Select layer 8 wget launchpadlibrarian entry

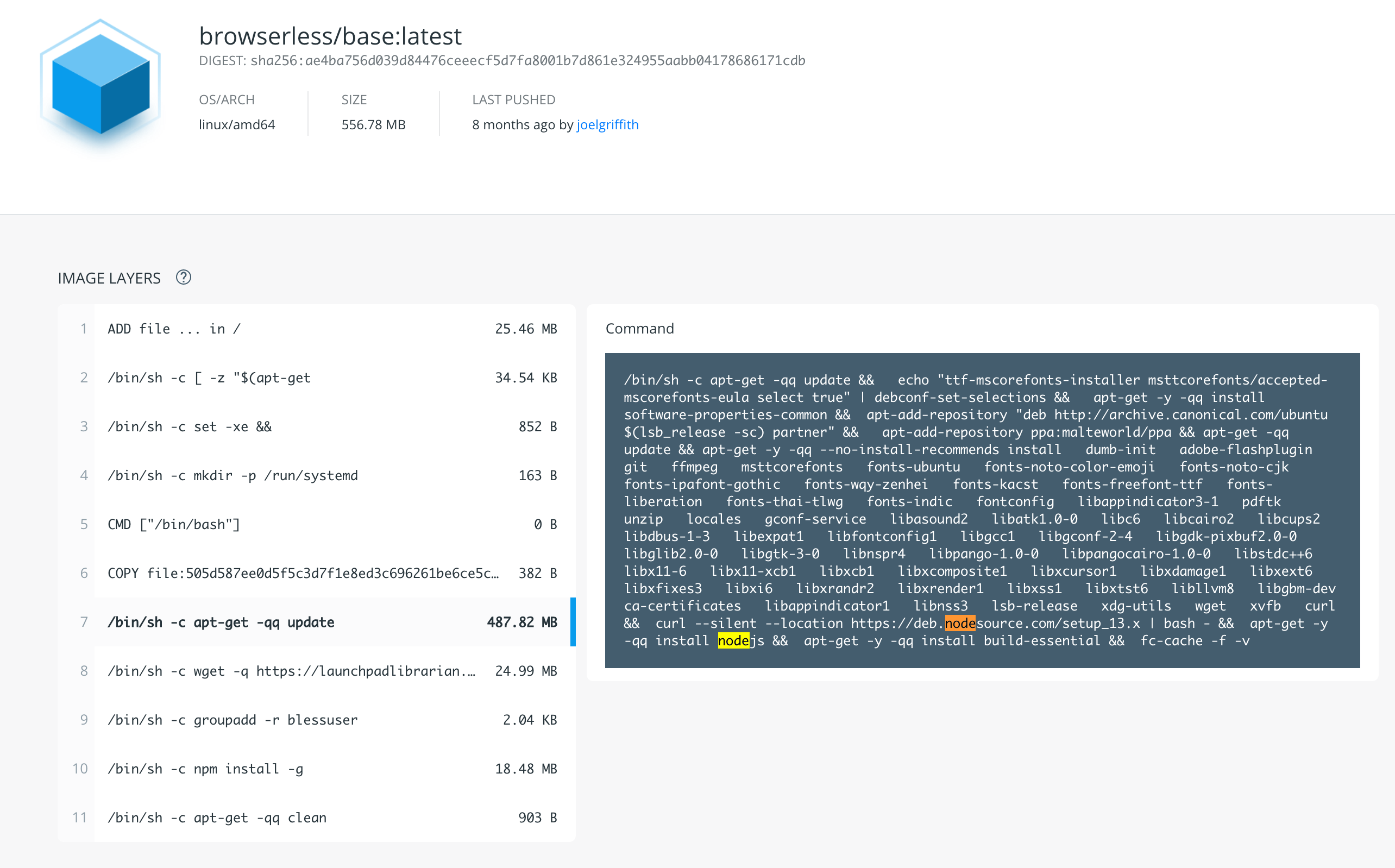pyautogui.click(x=316, y=670)
